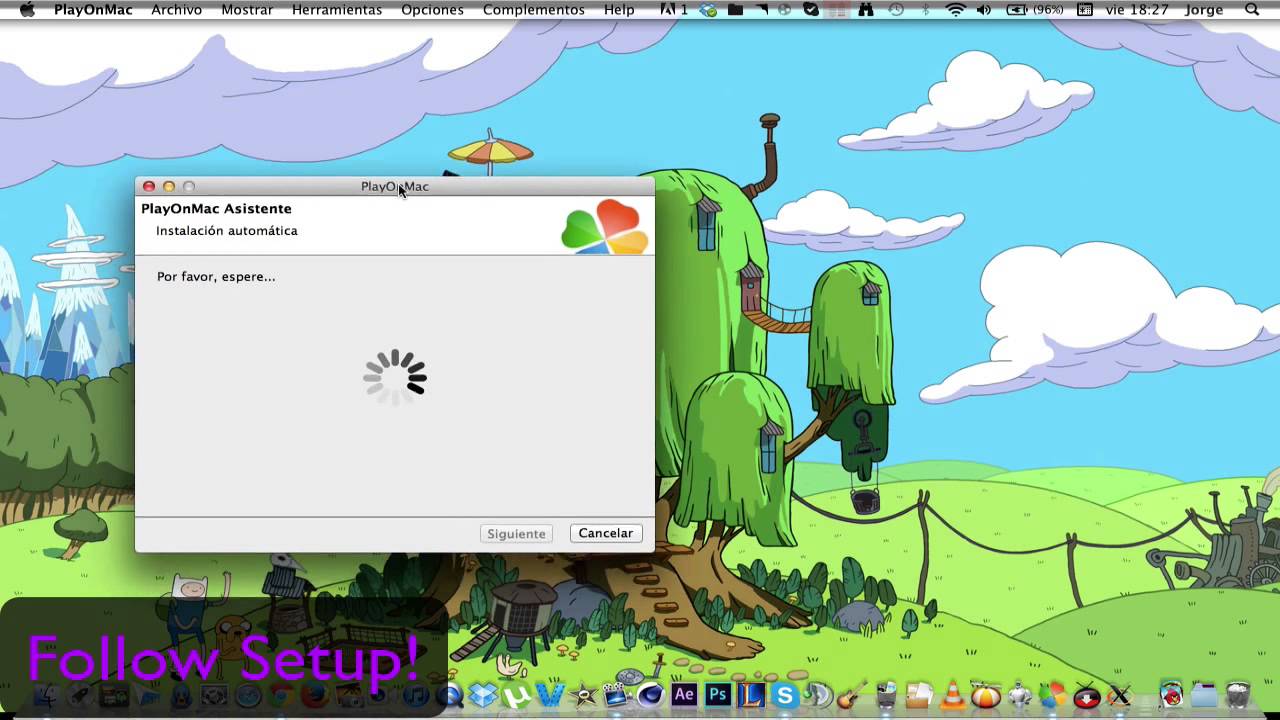Viewport: 1280px width, 720px height.
Task: Open Dropbox from the Dock
Action: (x=484, y=696)
